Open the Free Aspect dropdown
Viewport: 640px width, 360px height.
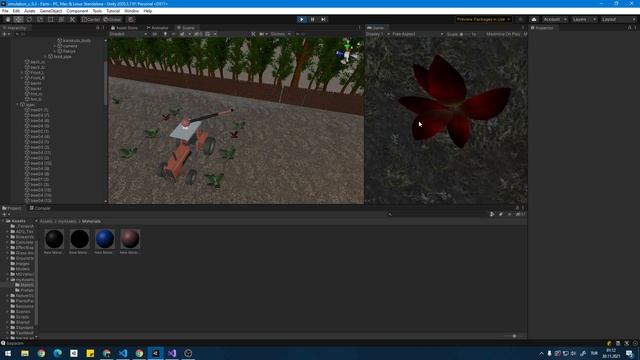pos(418,34)
